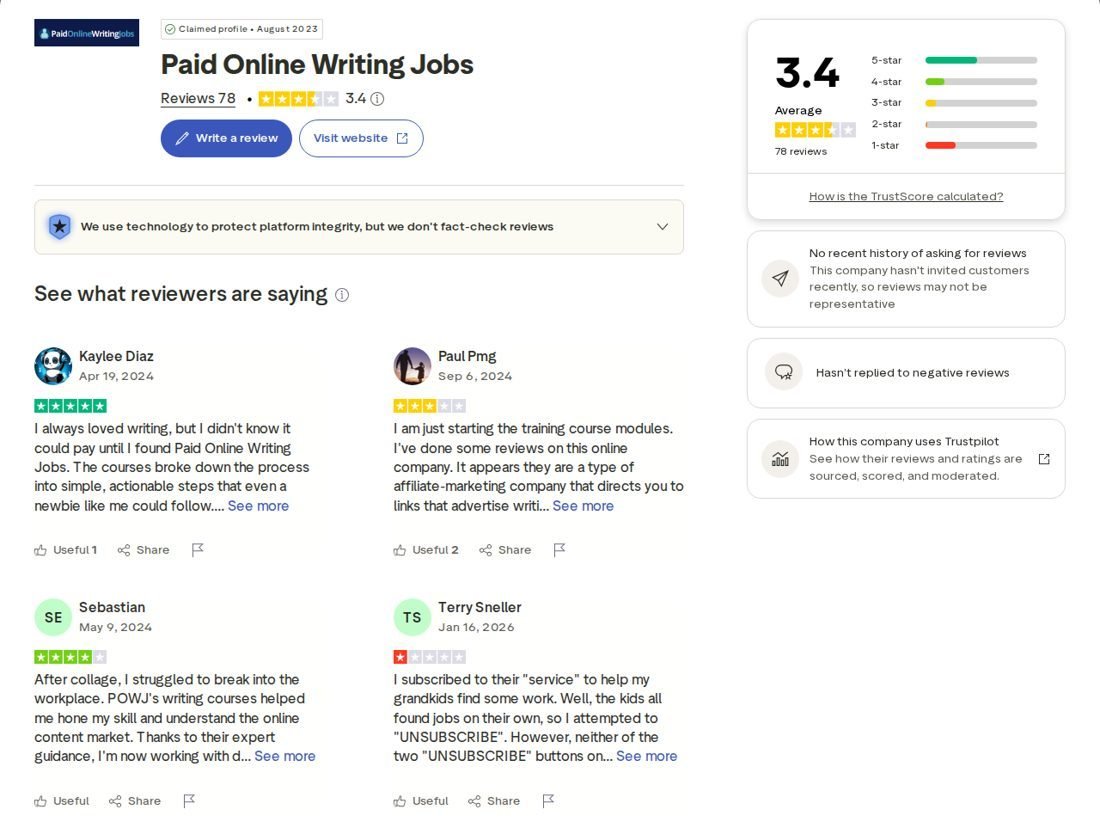Click info icon beside See what reviewers are saying
This screenshot has height=834, width=1100.
point(342,295)
